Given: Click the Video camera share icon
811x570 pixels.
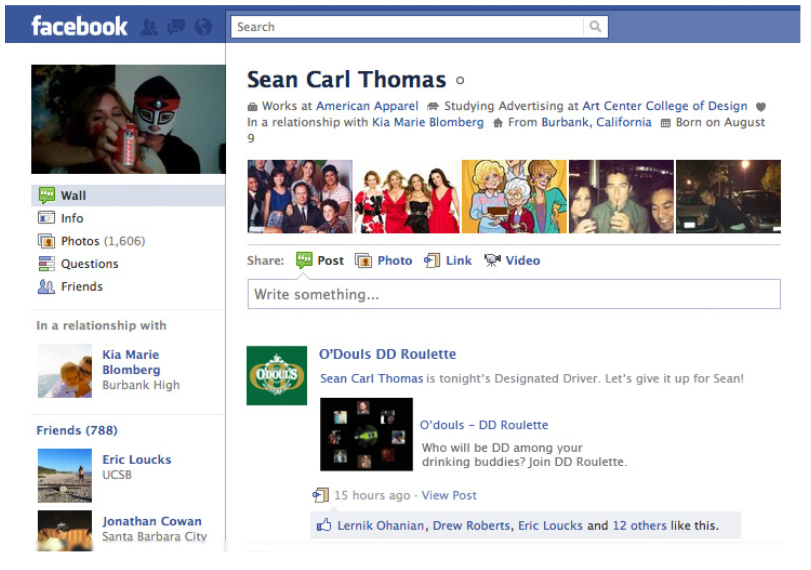Looking at the screenshot, I should coord(492,260).
